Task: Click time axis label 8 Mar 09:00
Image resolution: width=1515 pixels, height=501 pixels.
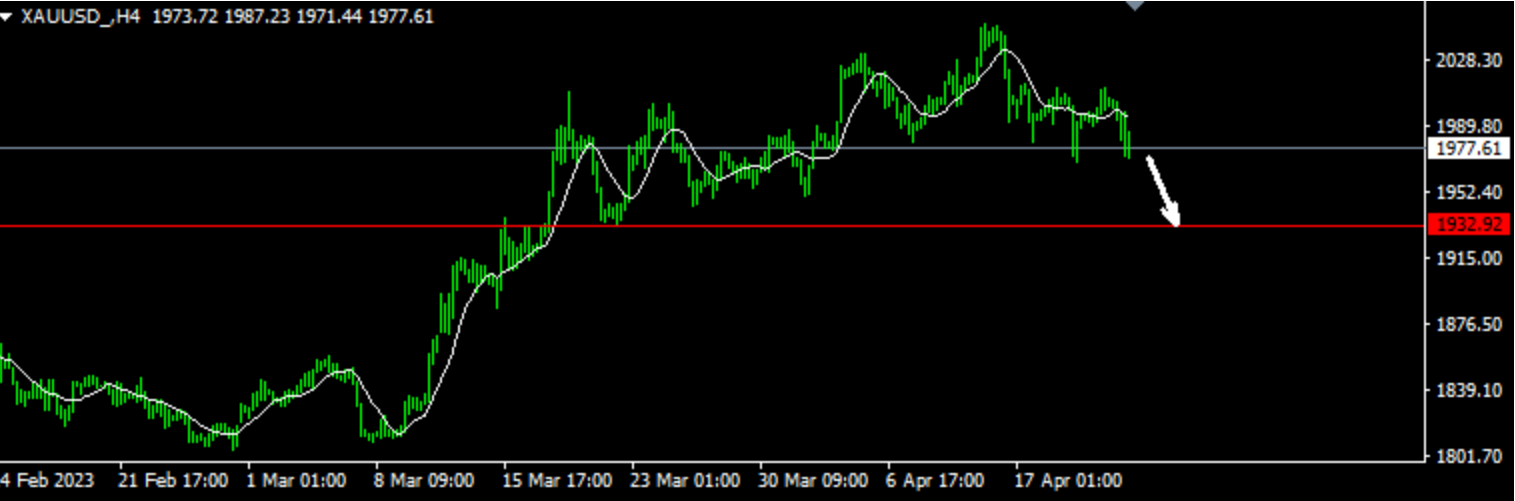Action: pos(426,480)
